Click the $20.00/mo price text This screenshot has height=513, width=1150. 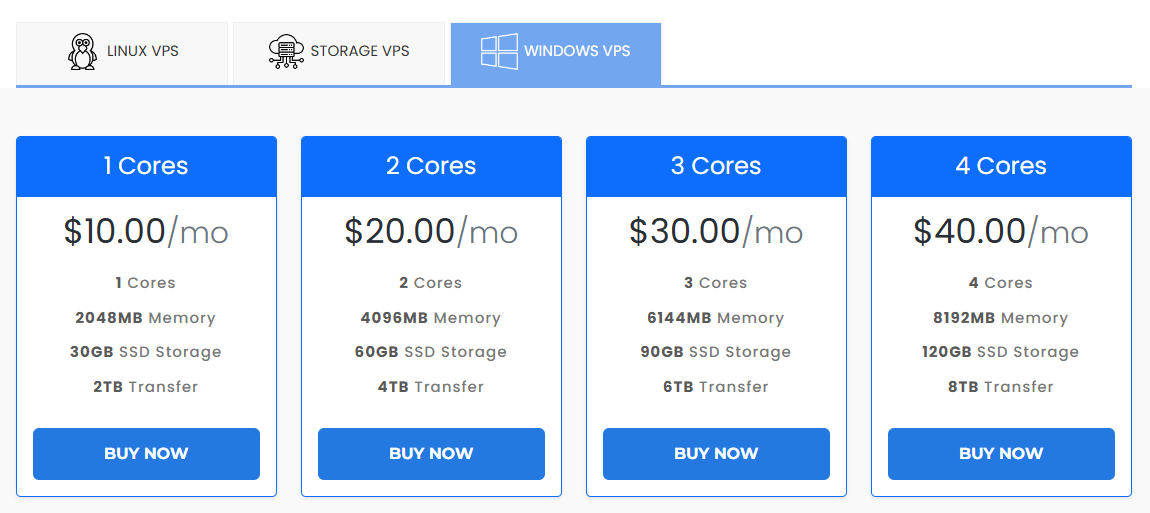[431, 232]
